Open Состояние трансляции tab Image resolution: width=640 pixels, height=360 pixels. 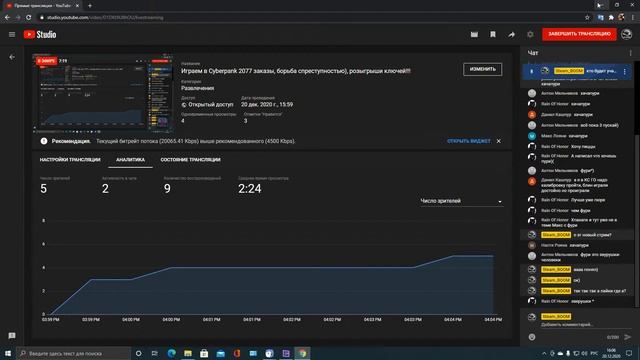(190, 160)
